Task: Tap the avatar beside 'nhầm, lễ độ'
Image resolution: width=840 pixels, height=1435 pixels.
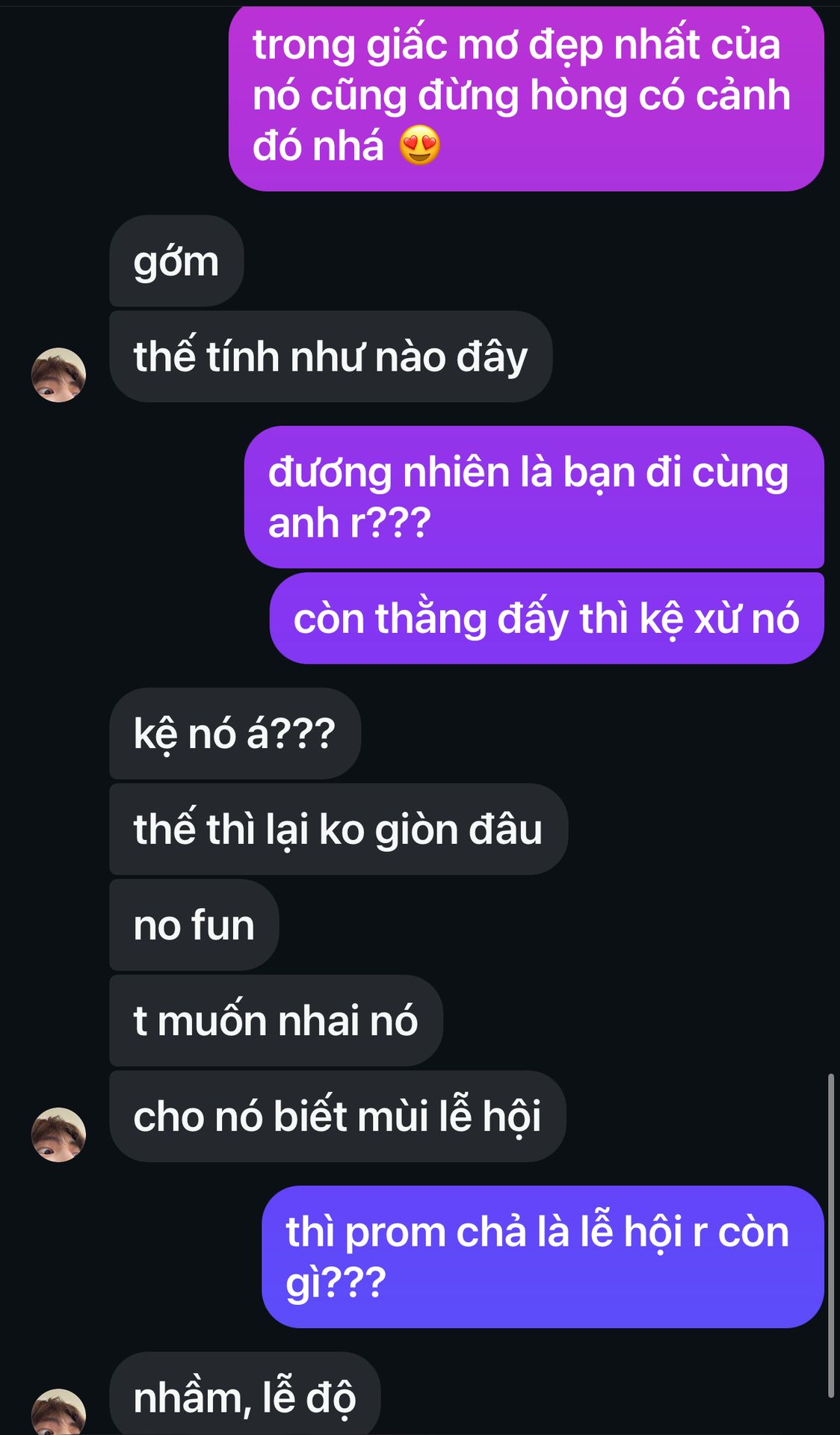Action: [x=58, y=1412]
